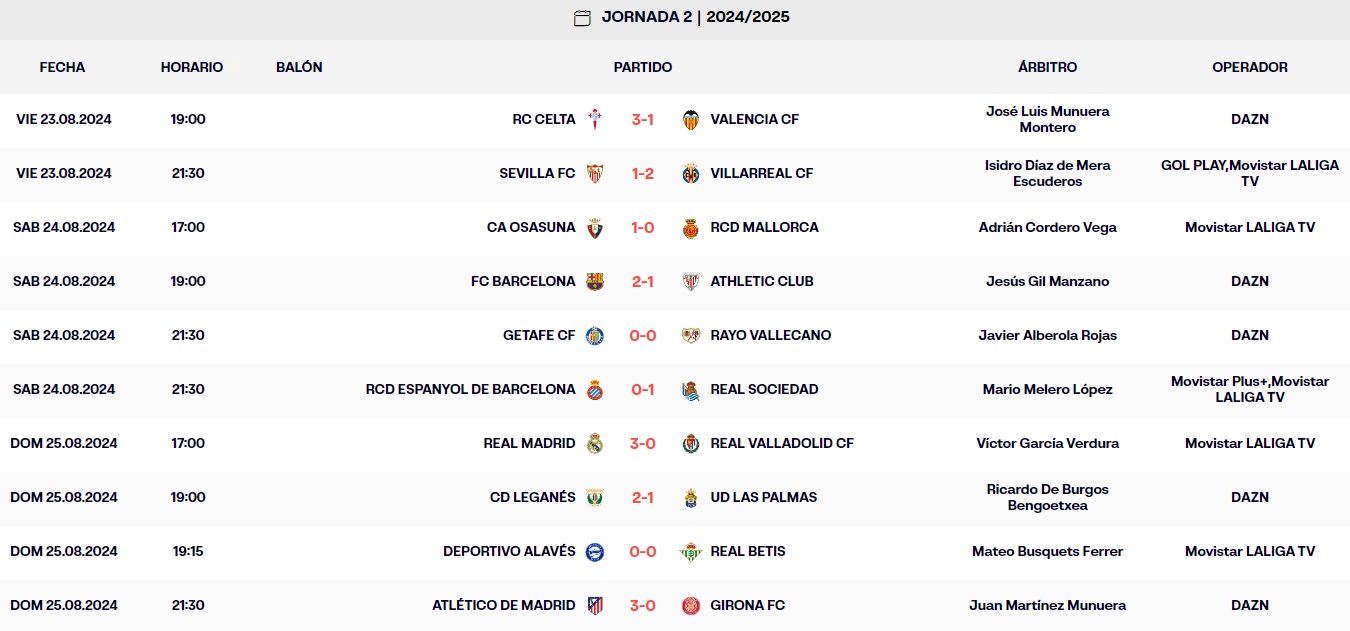Select the RCD Mallorca badge
The image size is (1350, 631).
[x=691, y=227]
